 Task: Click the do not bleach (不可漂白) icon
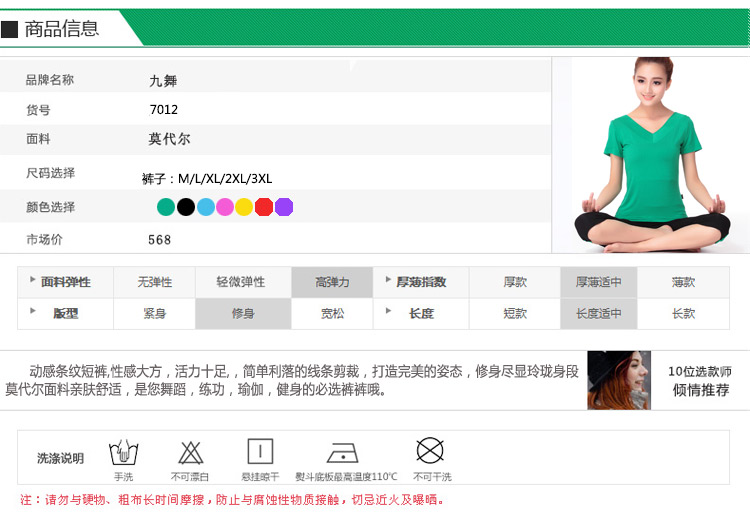point(190,452)
